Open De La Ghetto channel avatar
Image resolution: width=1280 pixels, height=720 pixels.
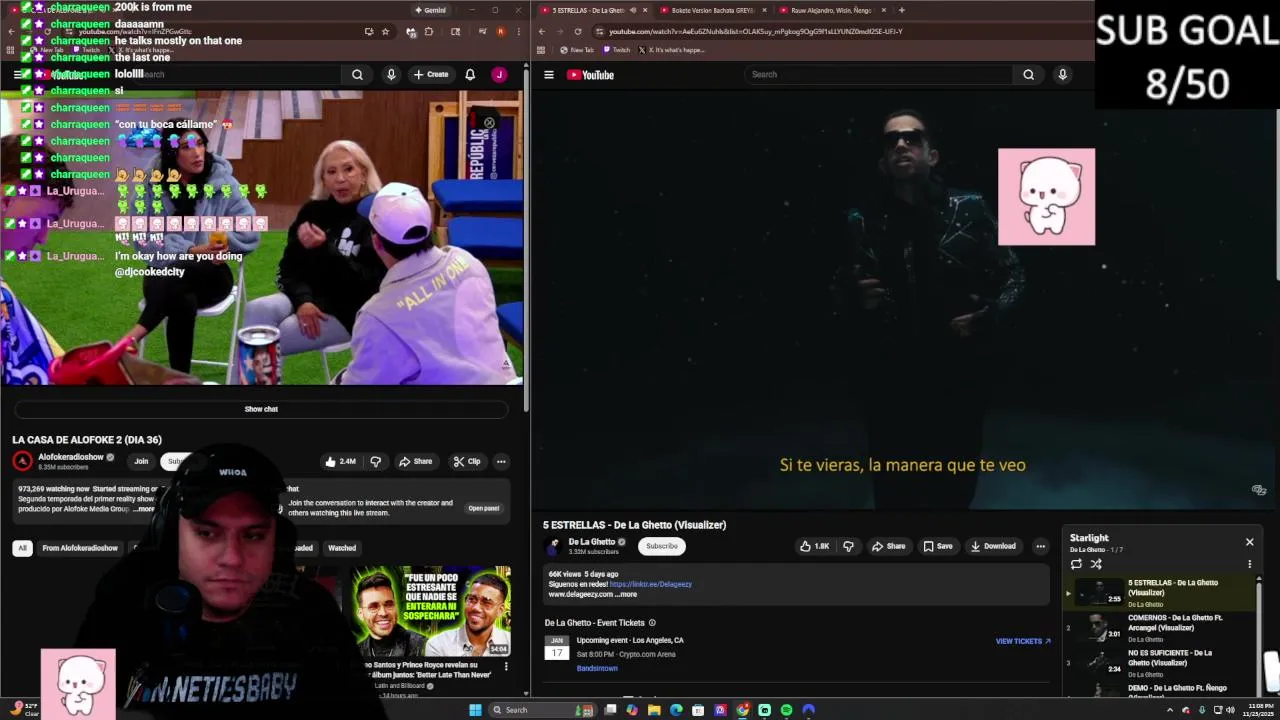tap(553, 546)
